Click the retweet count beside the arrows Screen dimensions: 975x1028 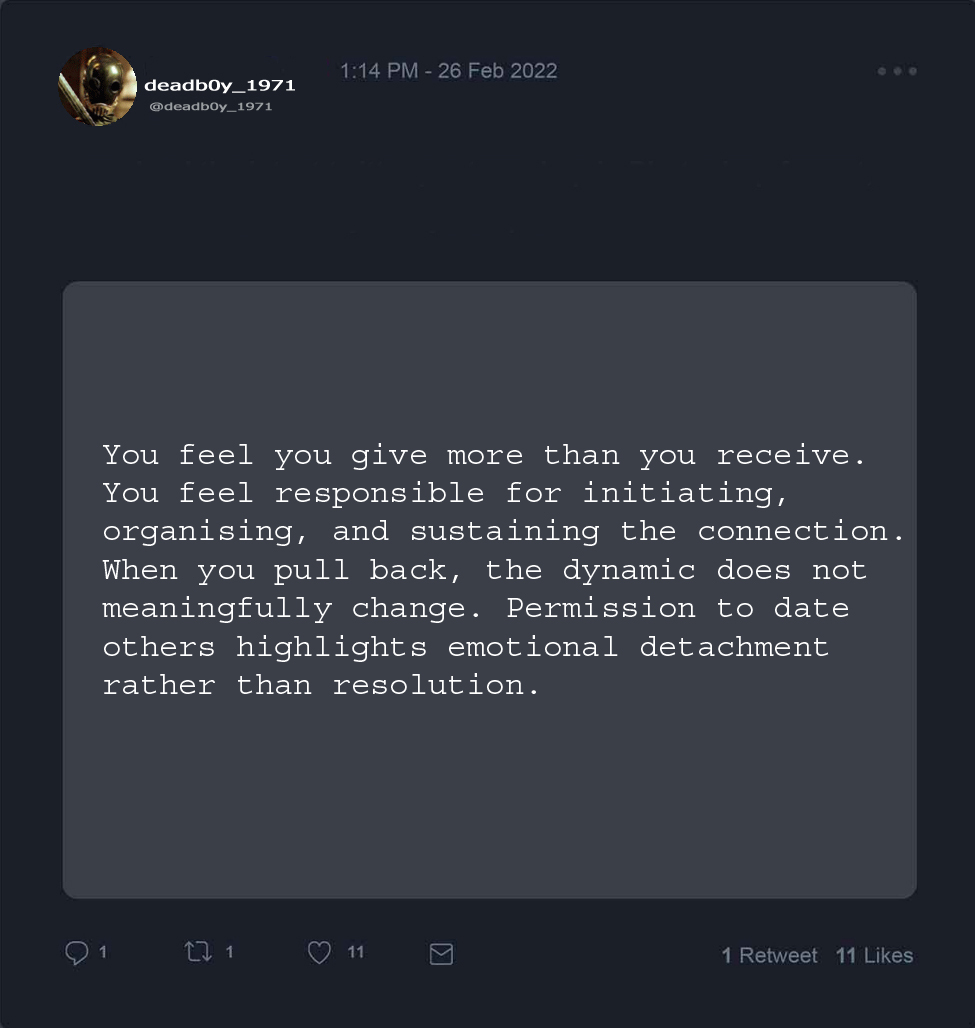click(x=229, y=952)
